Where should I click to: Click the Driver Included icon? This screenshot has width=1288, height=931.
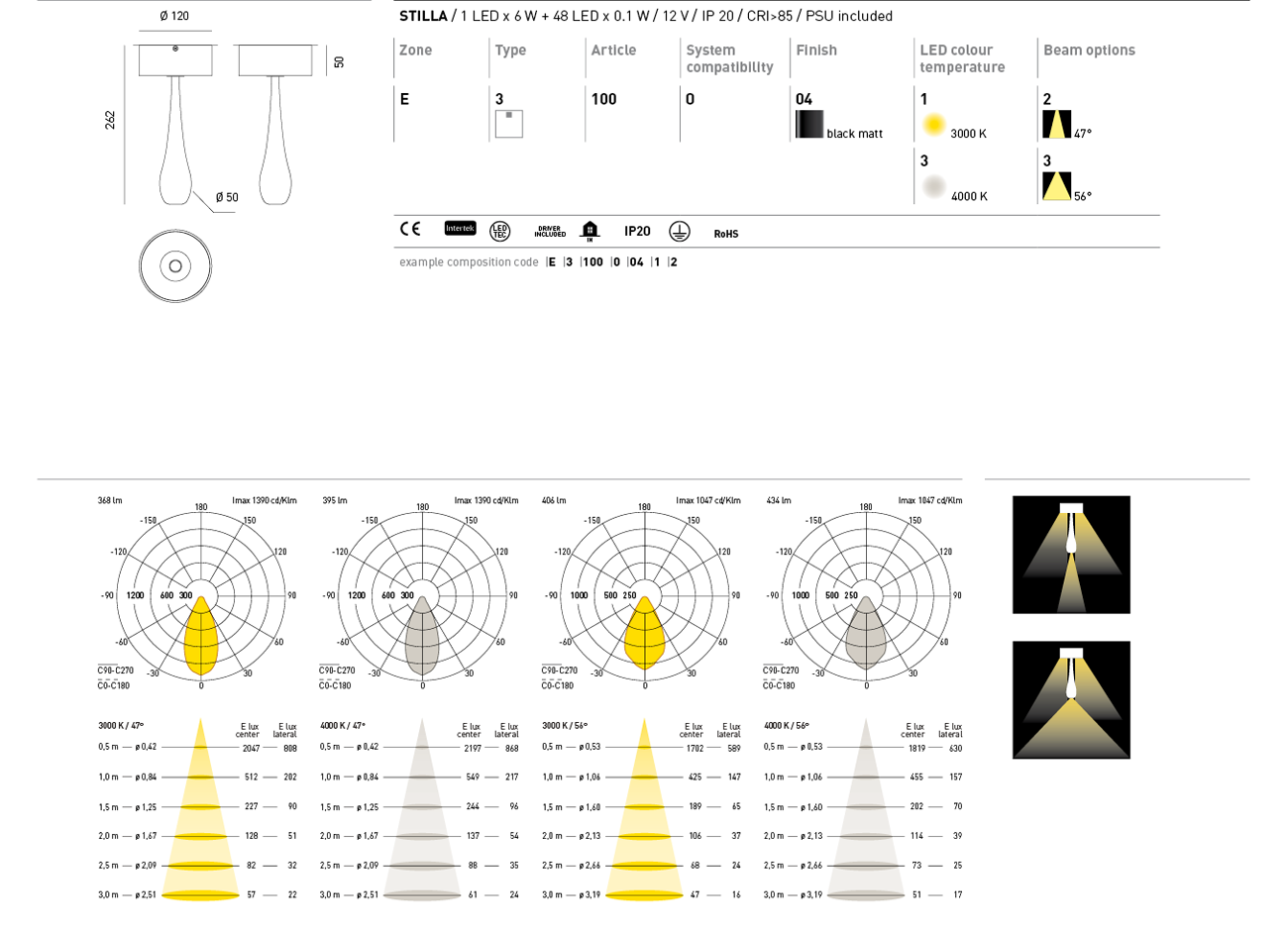coord(550,232)
